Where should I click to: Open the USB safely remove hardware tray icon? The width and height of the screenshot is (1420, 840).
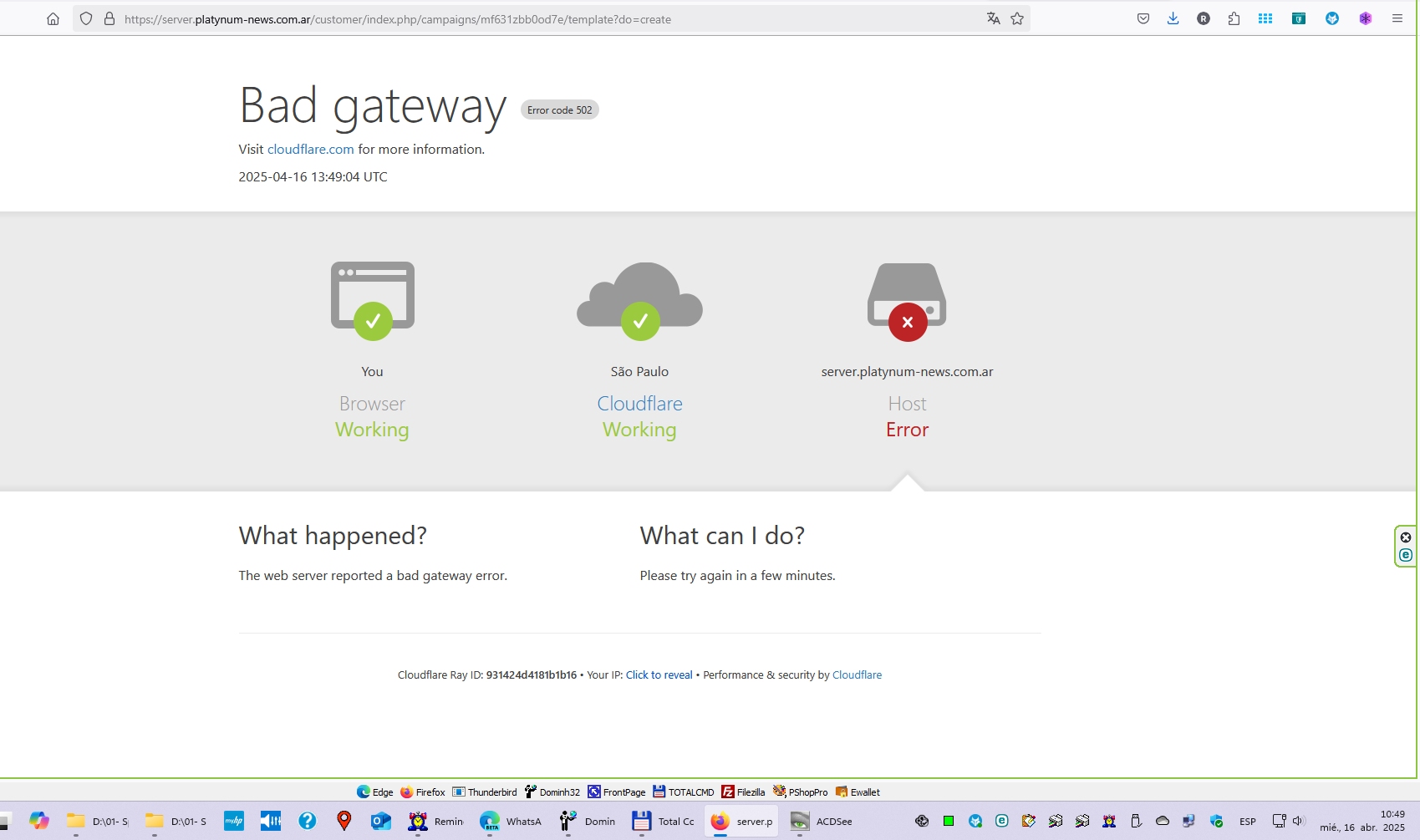(x=1136, y=821)
